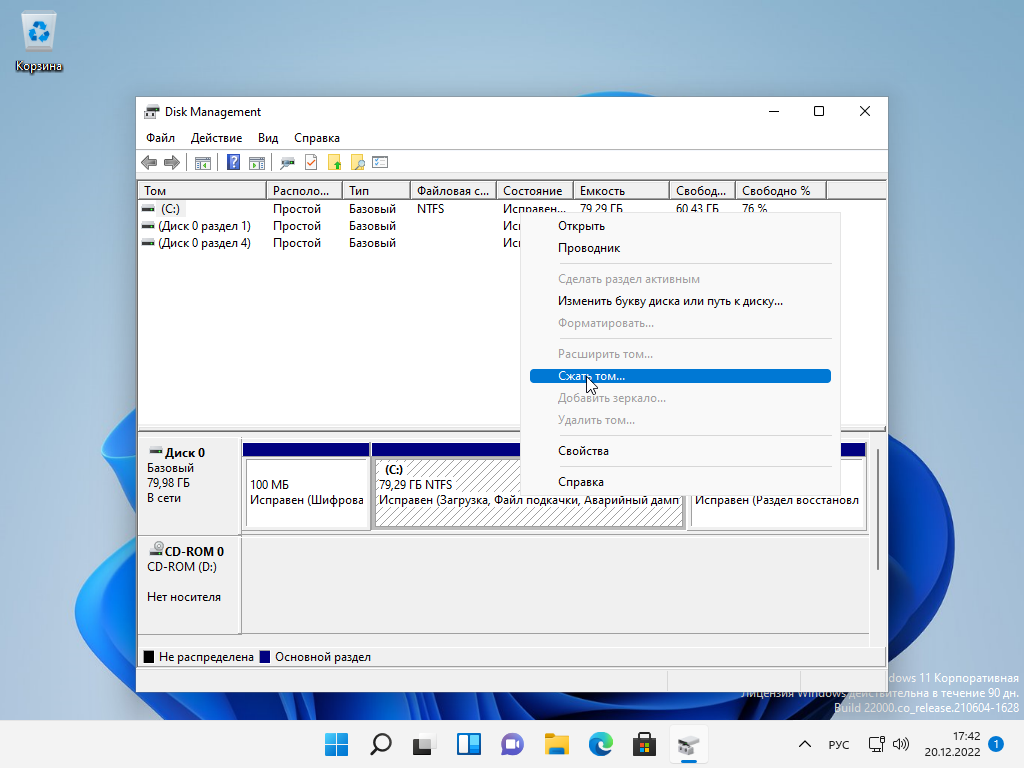Switch input language РУС indicator
Screen dimensions: 1024x768
[x=839, y=744]
